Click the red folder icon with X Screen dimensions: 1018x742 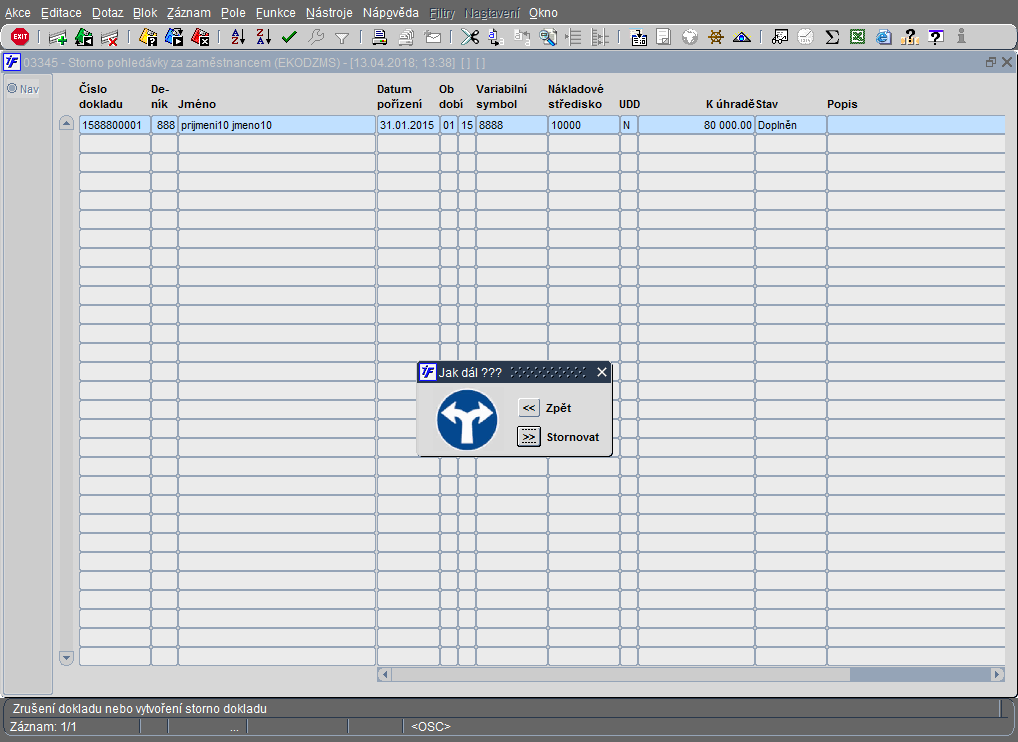(x=200, y=37)
